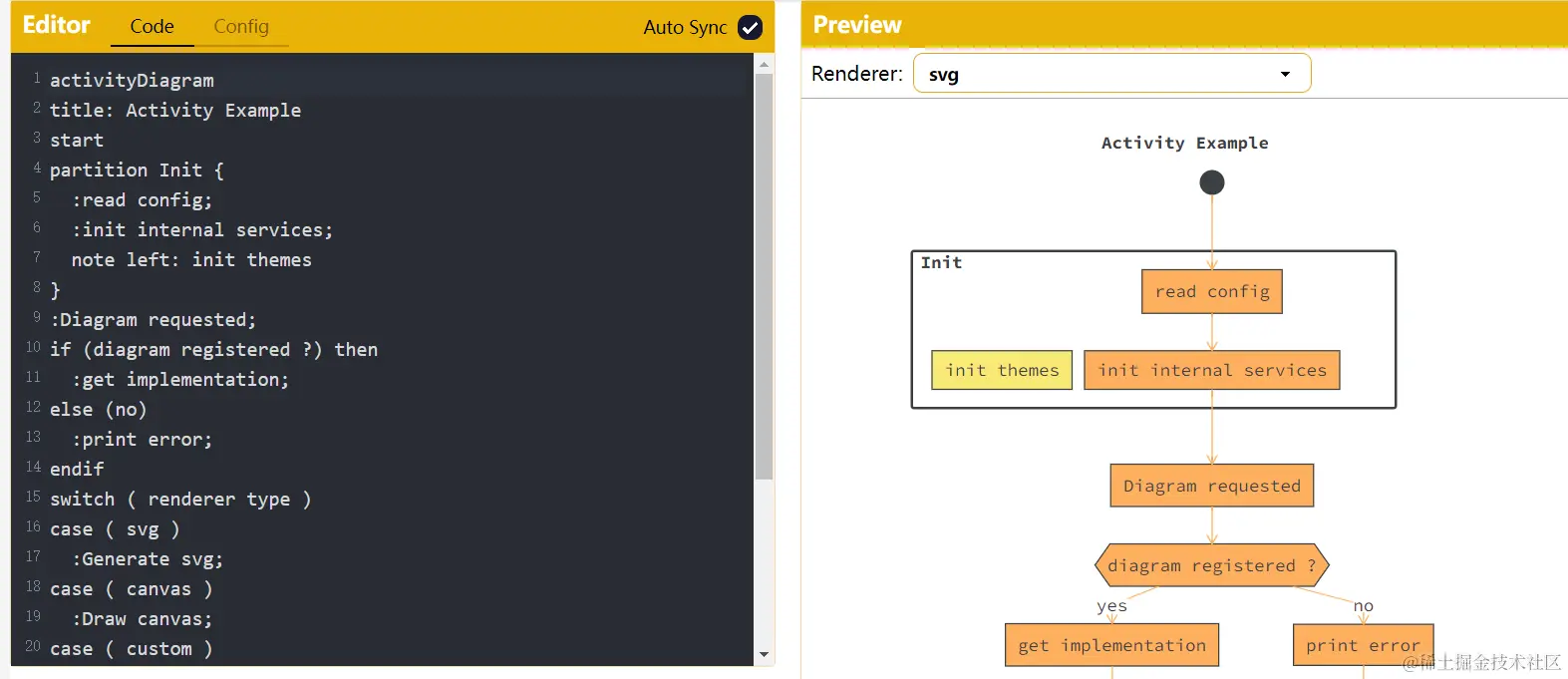The image size is (1568, 679).
Task: Click the 'Diagram requested' activity node
Action: coord(1212,486)
